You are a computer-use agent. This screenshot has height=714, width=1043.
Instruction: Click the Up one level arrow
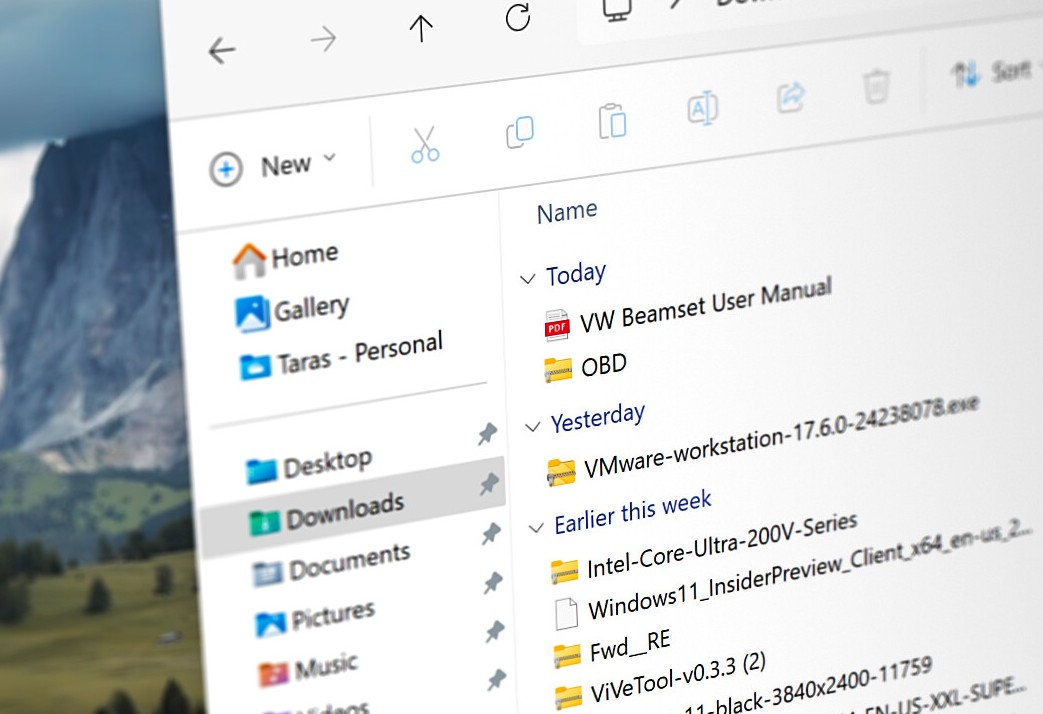point(421,30)
